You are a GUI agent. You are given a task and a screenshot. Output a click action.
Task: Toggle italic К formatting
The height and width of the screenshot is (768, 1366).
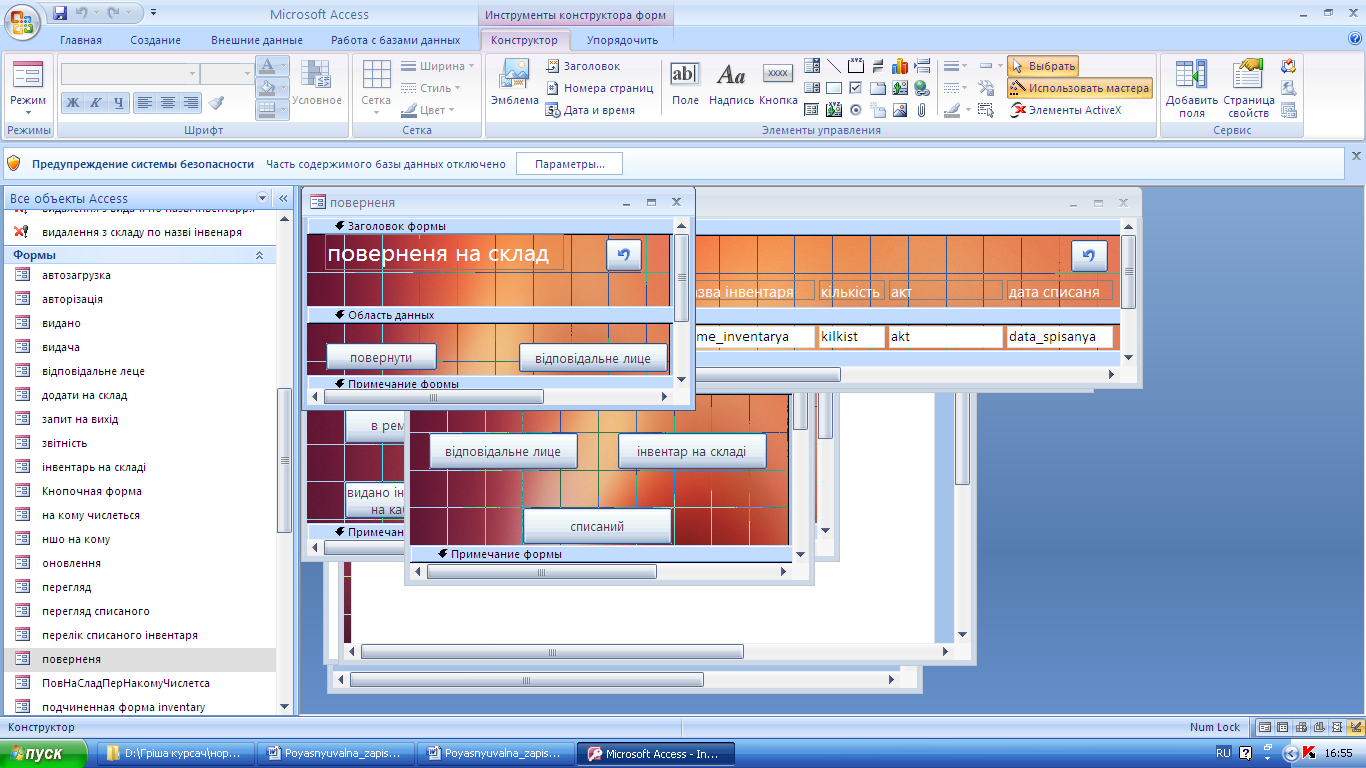pyautogui.click(x=95, y=102)
